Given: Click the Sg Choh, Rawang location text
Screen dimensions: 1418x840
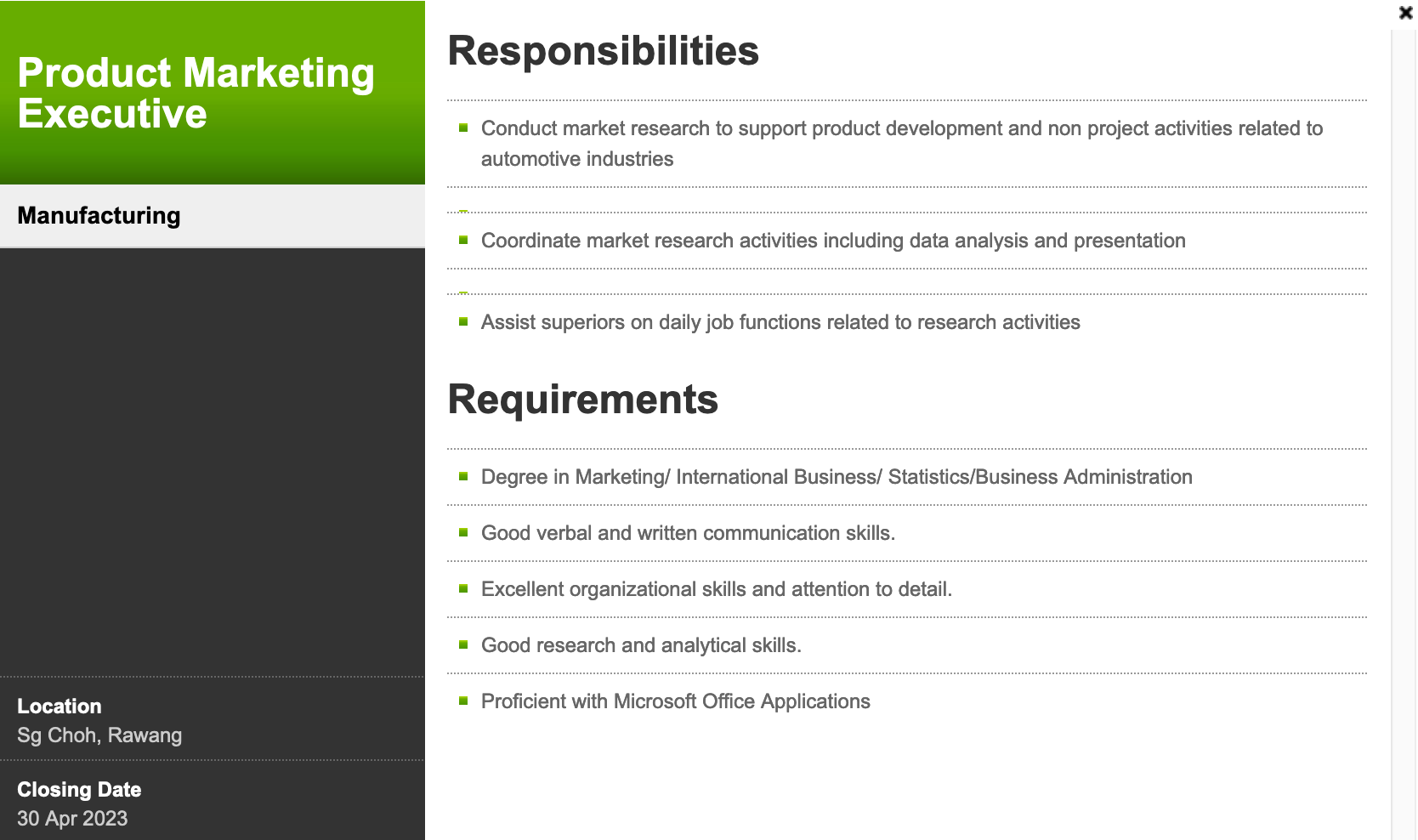Looking at the screenshot, I should tap(99, 735).
